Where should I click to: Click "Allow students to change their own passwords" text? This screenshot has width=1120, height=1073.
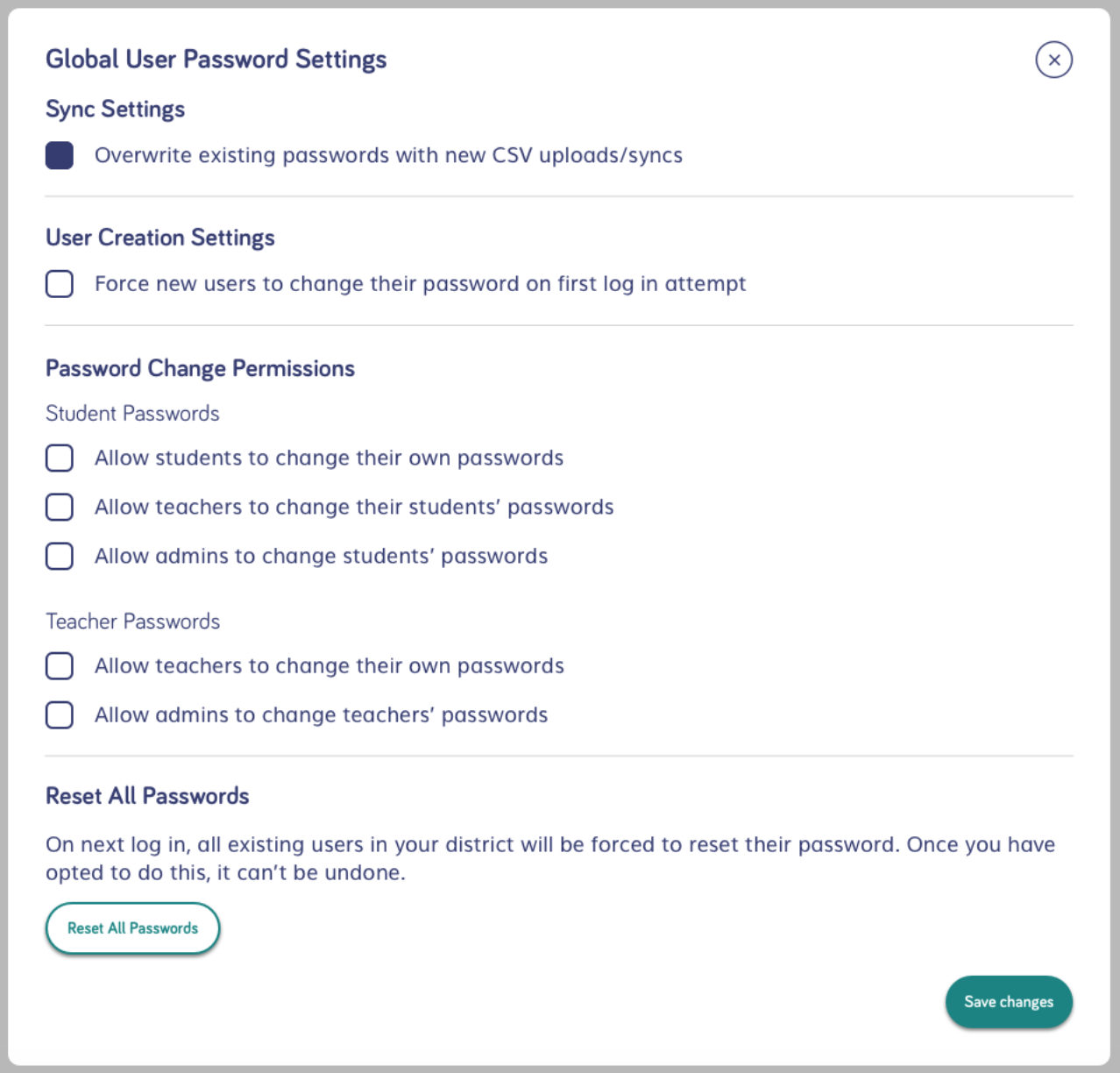329,458
